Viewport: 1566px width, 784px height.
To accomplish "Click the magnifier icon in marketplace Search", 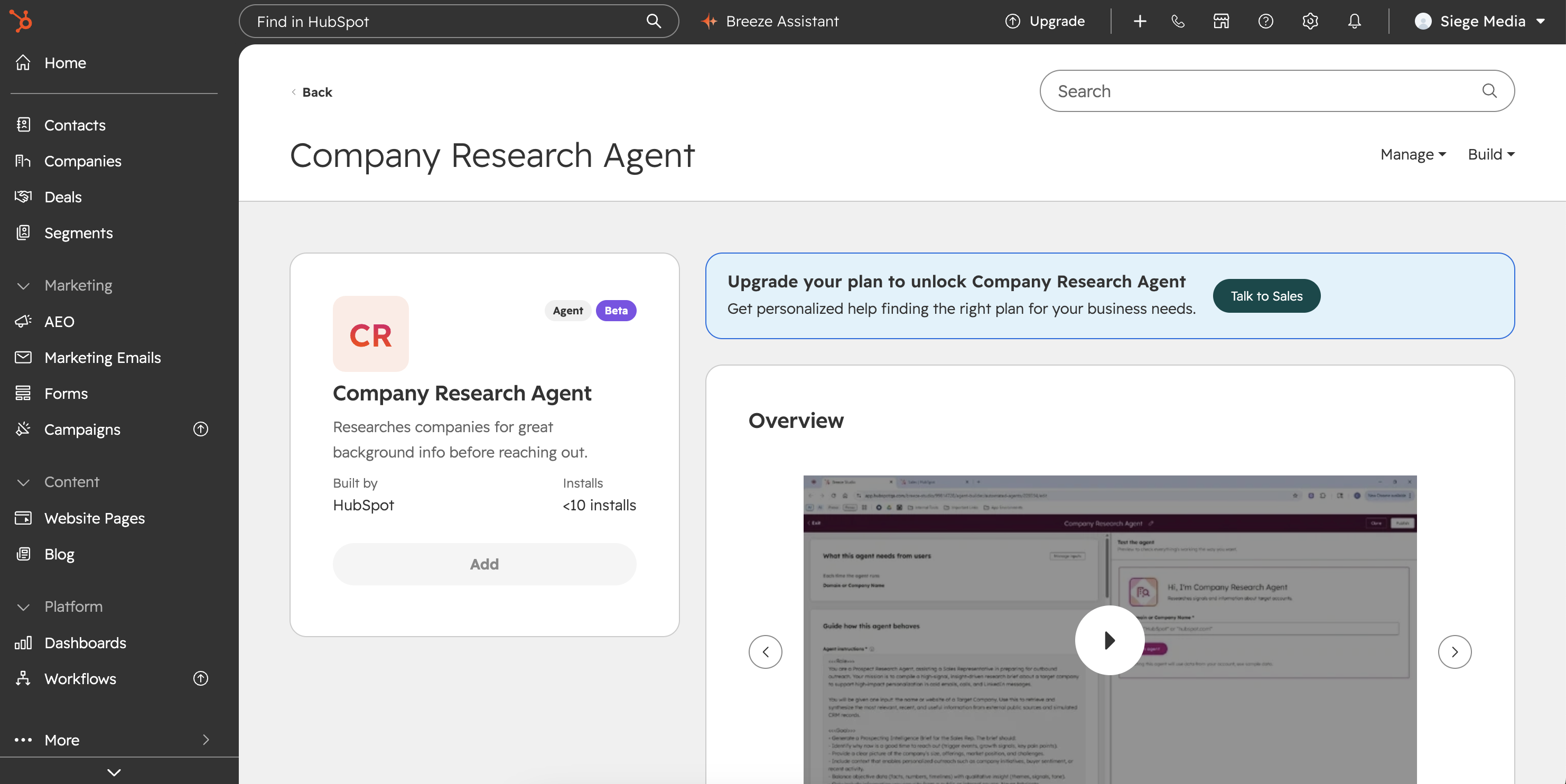I will (x=1489, y=90).
